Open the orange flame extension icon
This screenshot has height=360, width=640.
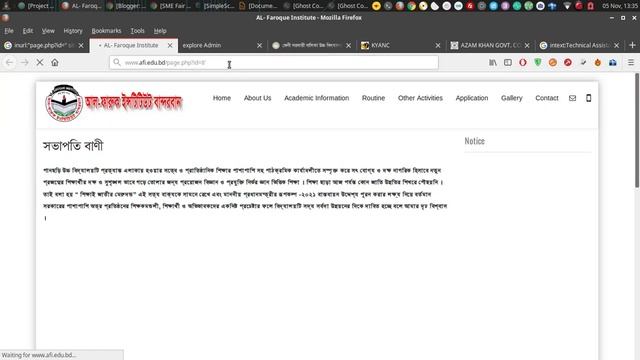click(x=598, y=62)
